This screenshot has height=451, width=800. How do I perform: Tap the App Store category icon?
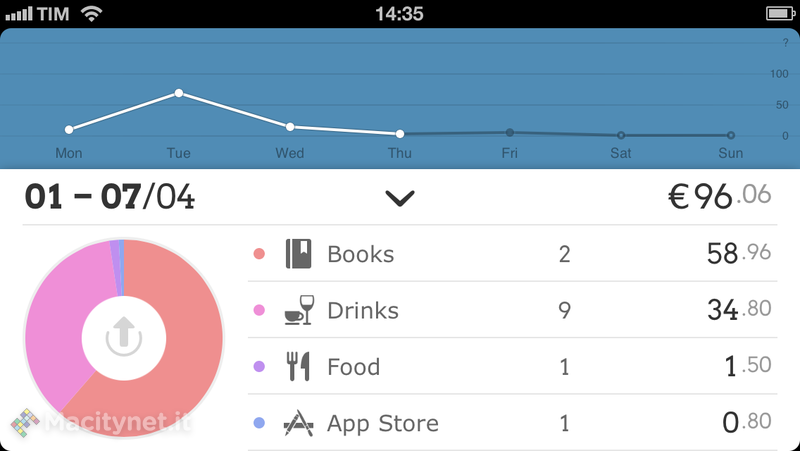pos(299,423)
